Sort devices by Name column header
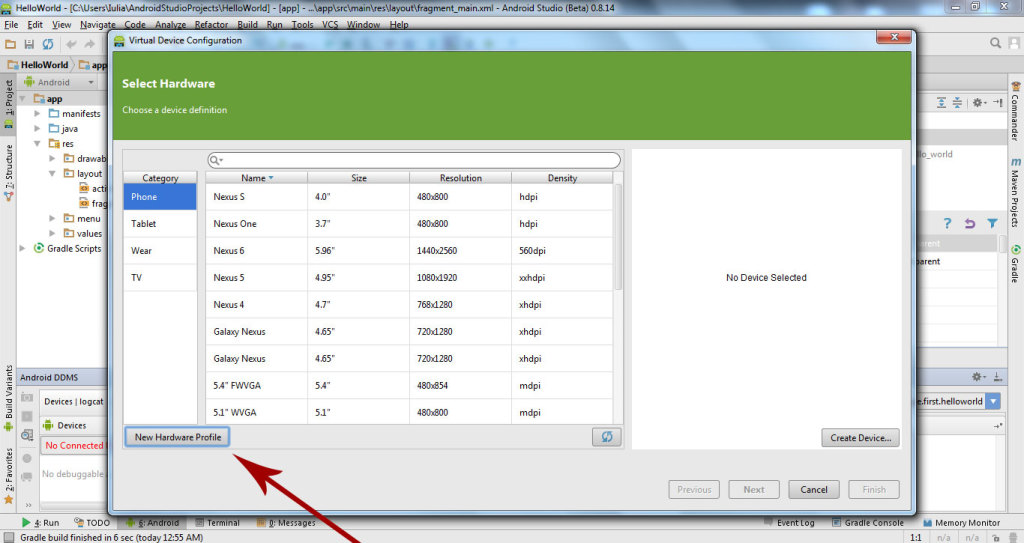 tap(257, 178)
